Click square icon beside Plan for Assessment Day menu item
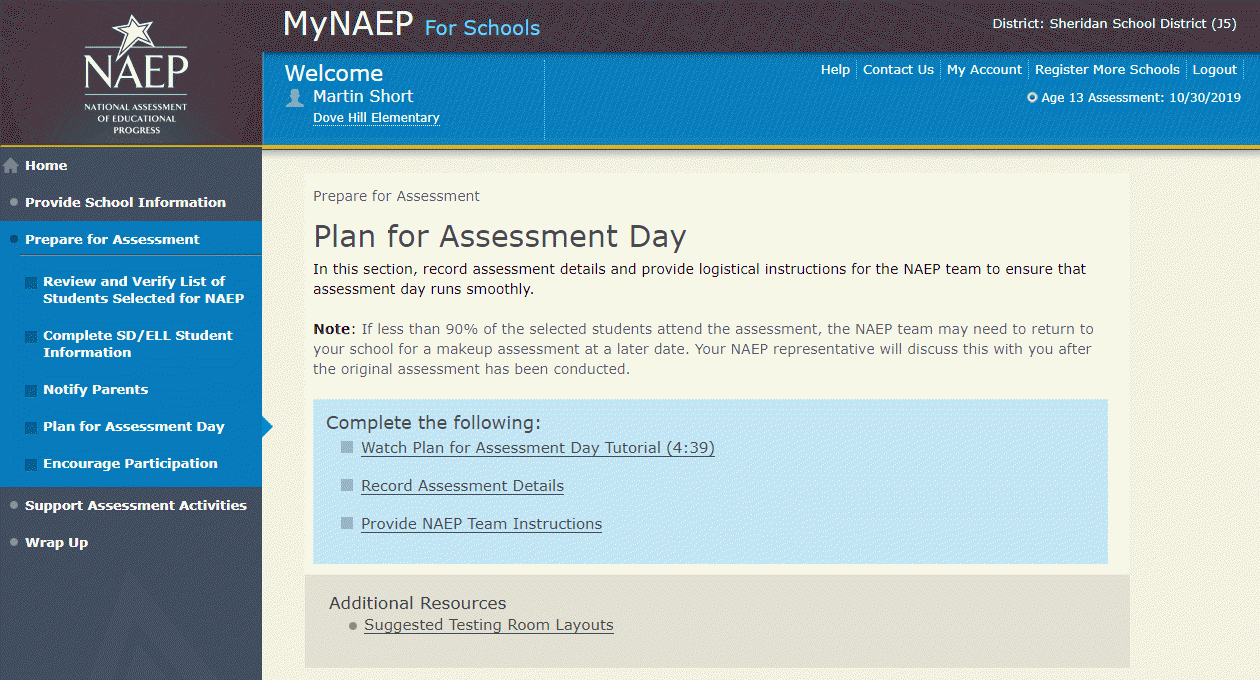The width and height of the screenshot is (1260, 680). (x=31, y=427)
